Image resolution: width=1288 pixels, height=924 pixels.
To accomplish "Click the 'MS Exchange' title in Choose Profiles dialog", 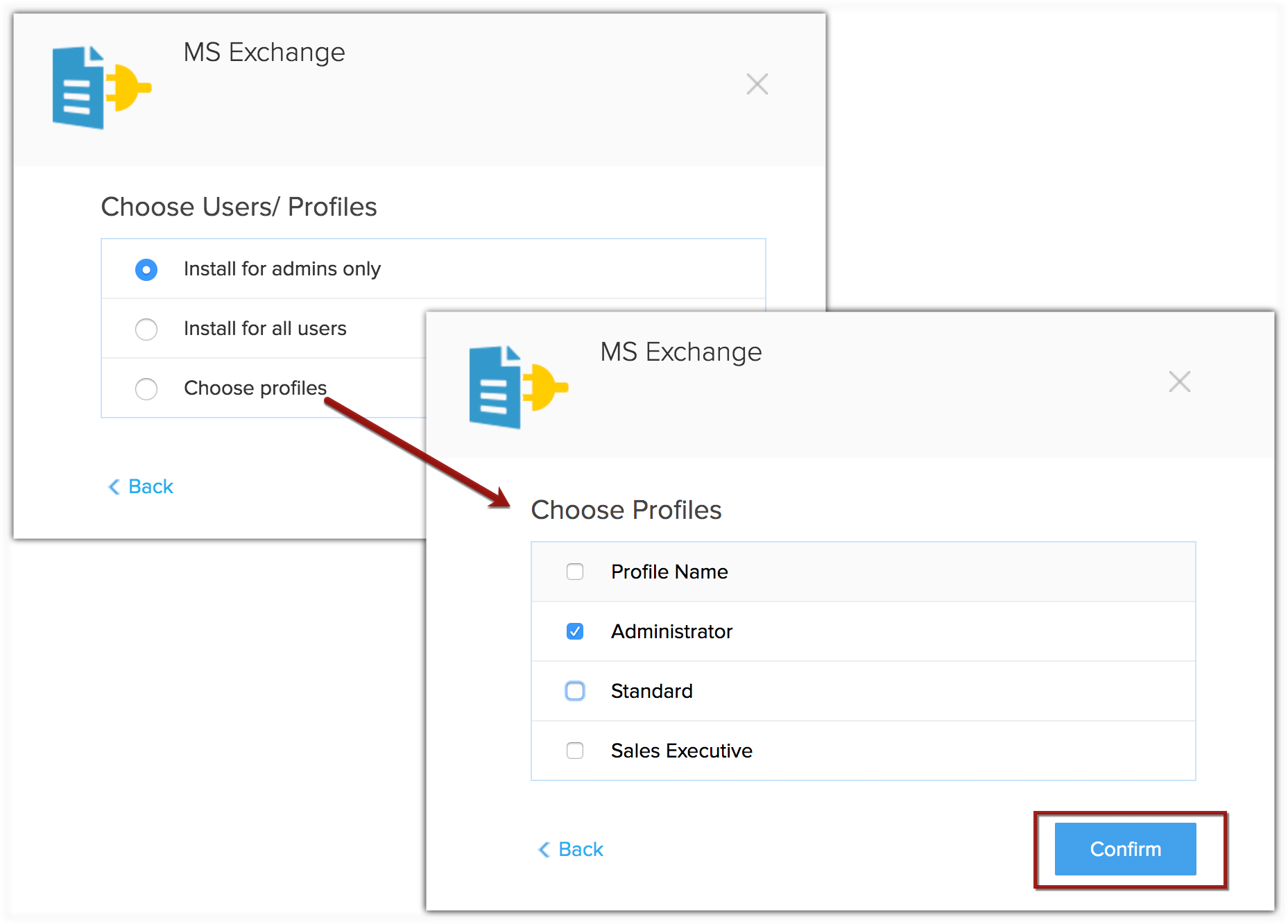I will click(680, 352).
